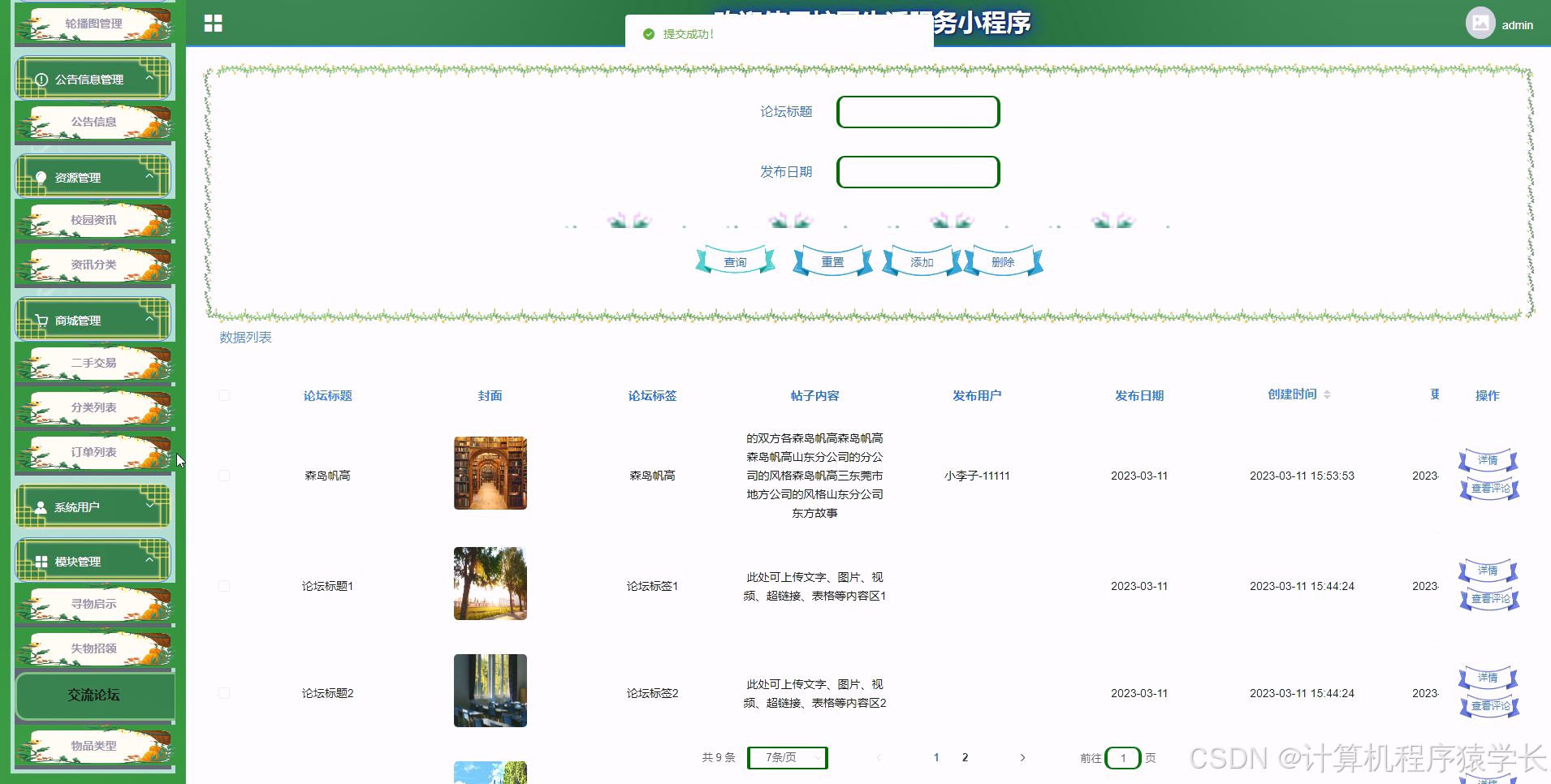Click the 重置 reset button
Screen dimensions: 1551x784
832,261
